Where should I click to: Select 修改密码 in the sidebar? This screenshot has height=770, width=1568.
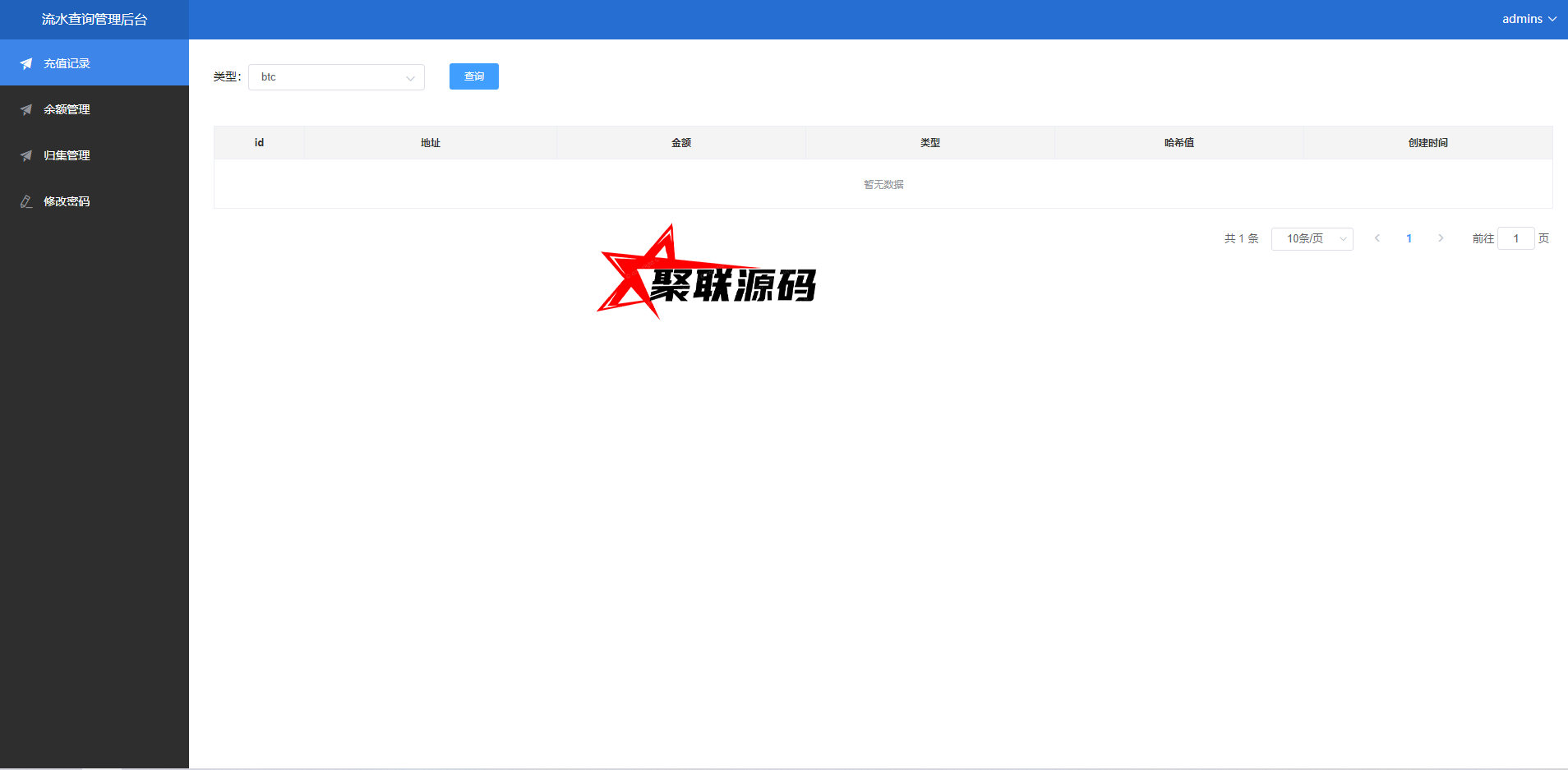(95, 201)
